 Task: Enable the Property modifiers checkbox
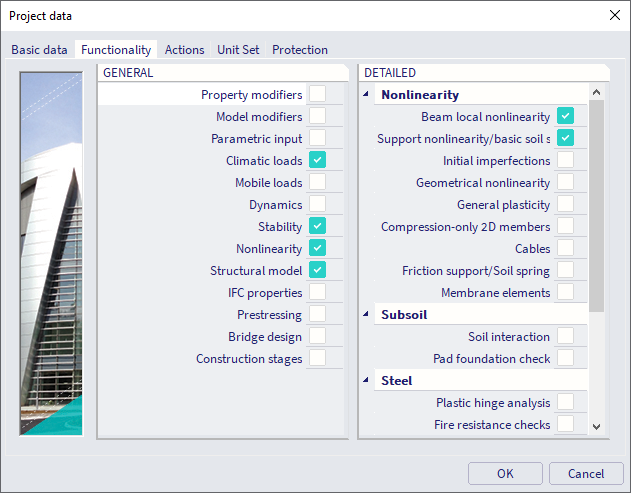[x=317, y=95]
